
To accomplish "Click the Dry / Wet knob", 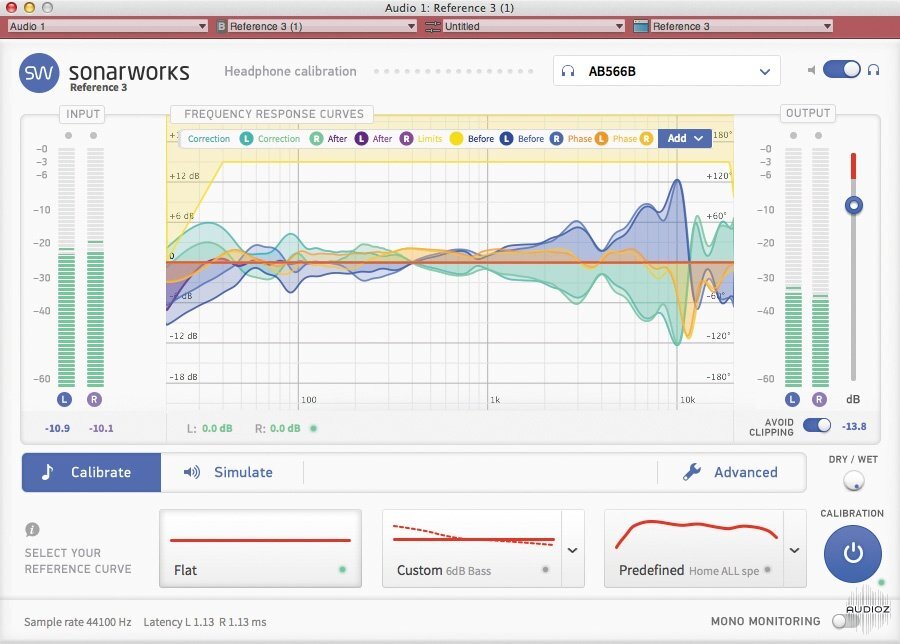I will pyautogui.click(x=854, y=481).
